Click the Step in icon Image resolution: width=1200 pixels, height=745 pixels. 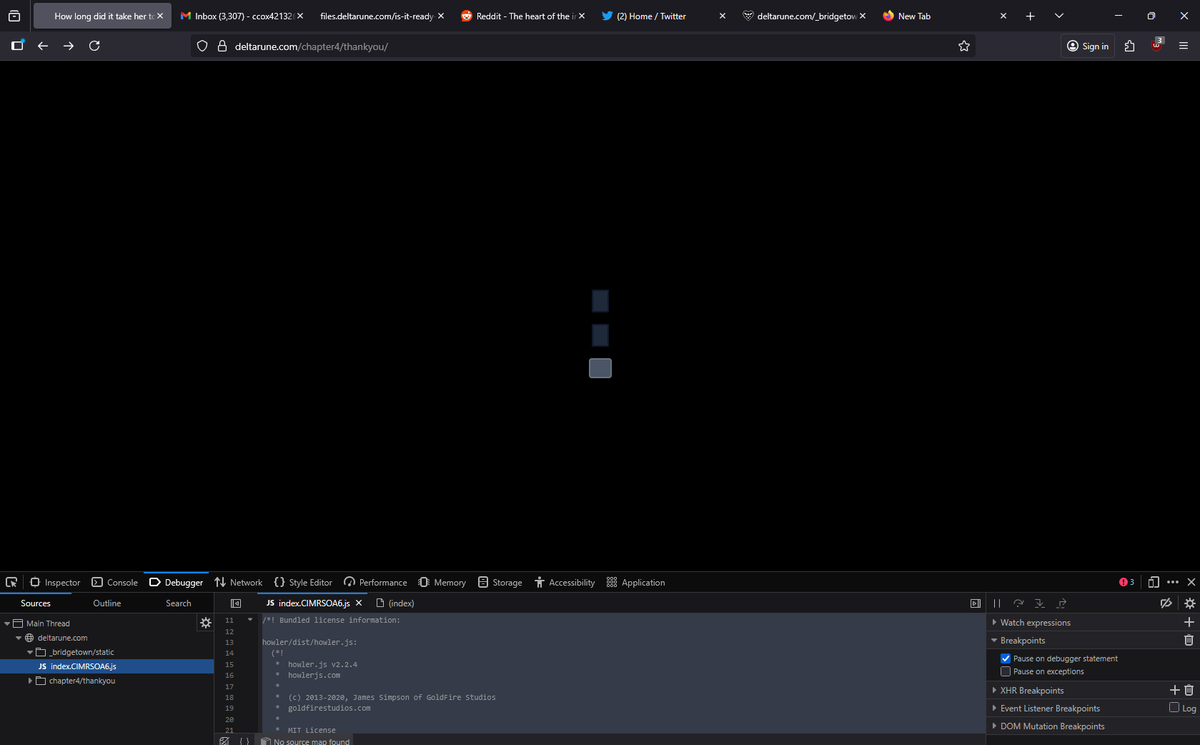pyautogui.click(x=1040, y=603)
